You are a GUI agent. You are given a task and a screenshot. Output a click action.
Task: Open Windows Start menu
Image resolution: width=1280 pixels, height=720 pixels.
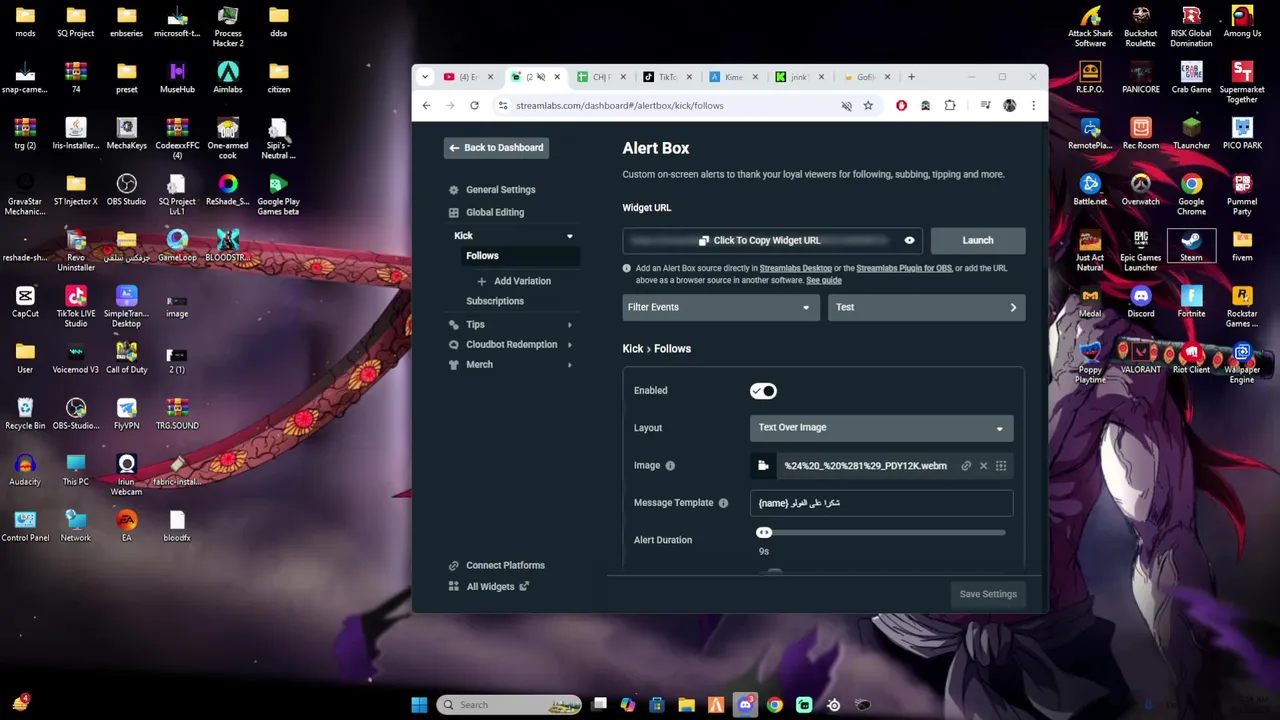pyautogui.click(x=419, y=705)
